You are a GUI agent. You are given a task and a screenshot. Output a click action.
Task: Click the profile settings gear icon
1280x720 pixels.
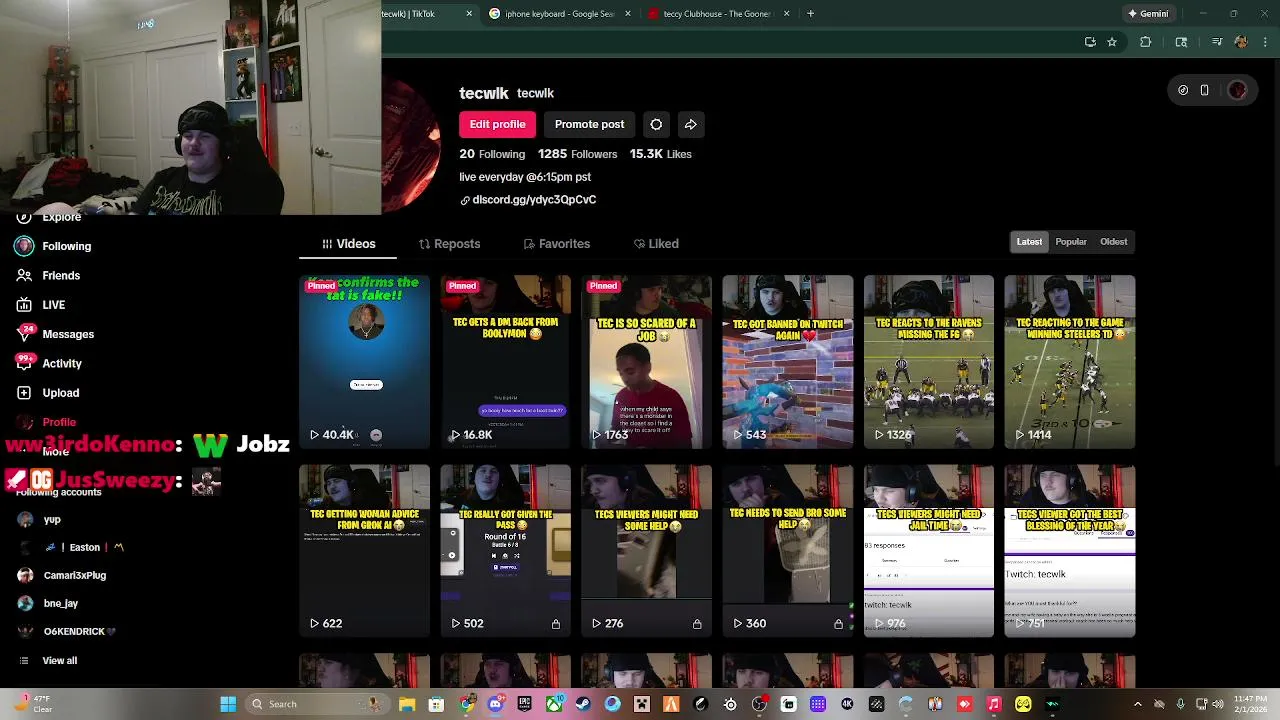(656, 124)
